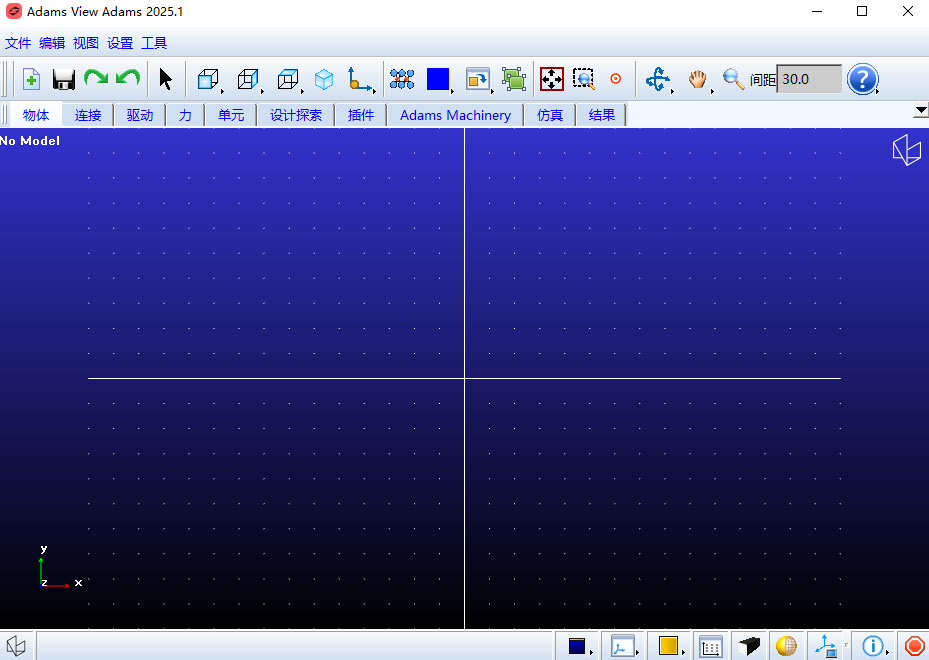Open the 文件 menu

pos(18,43)
